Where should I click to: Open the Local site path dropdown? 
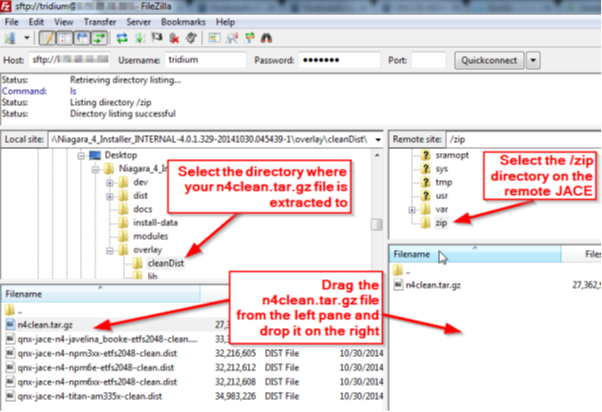pos(375,137)
